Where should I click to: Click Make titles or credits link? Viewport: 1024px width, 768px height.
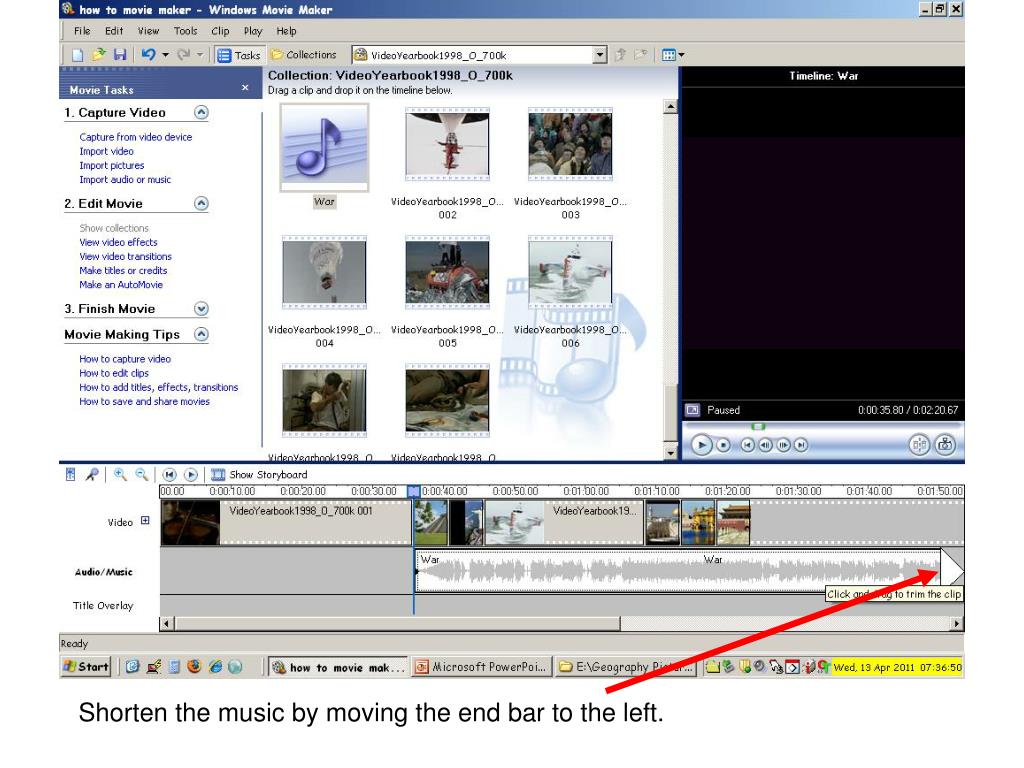pos(123,270)
